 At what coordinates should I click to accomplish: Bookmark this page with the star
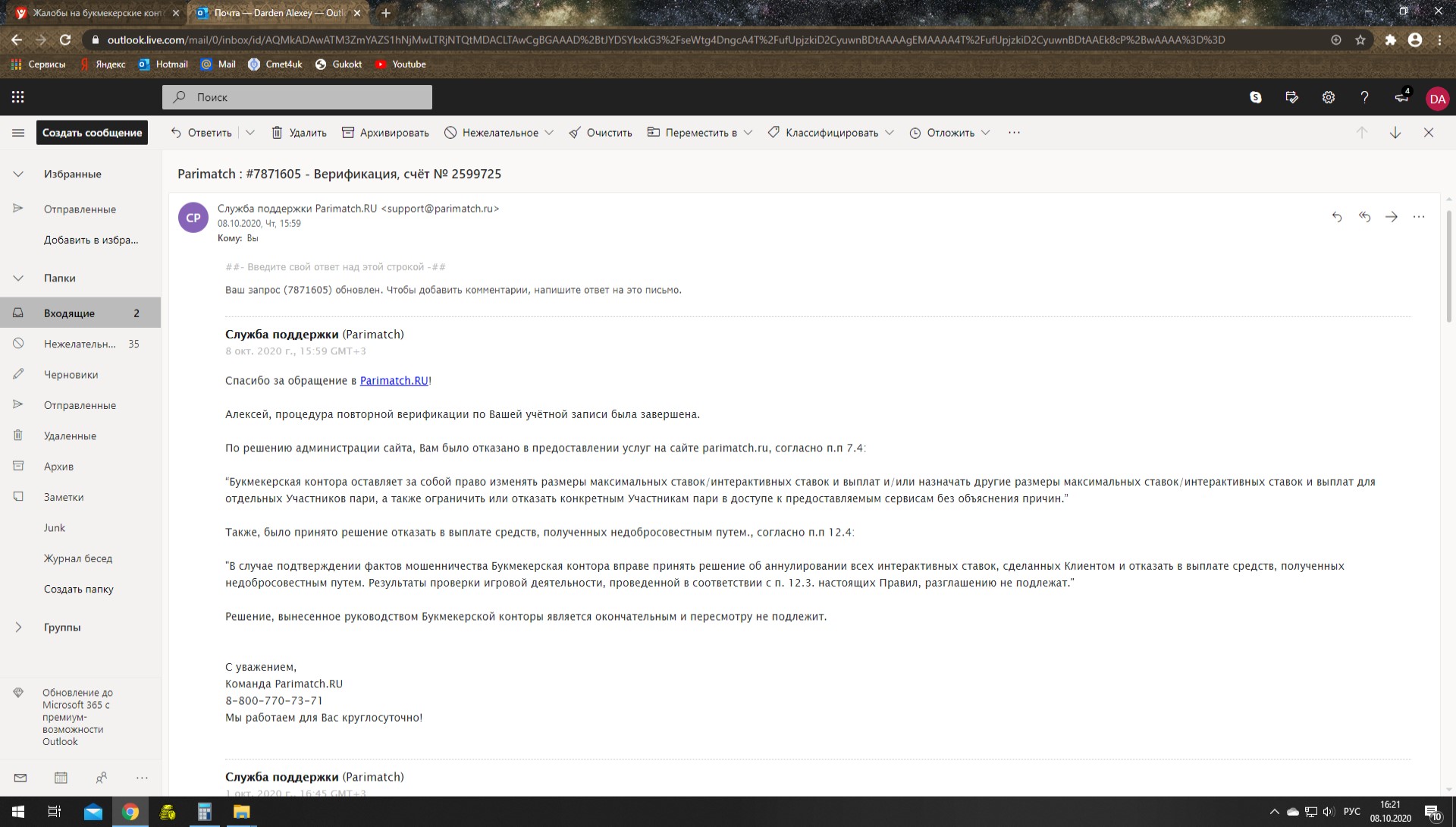pyautogui.click(x=1360, y=39)
